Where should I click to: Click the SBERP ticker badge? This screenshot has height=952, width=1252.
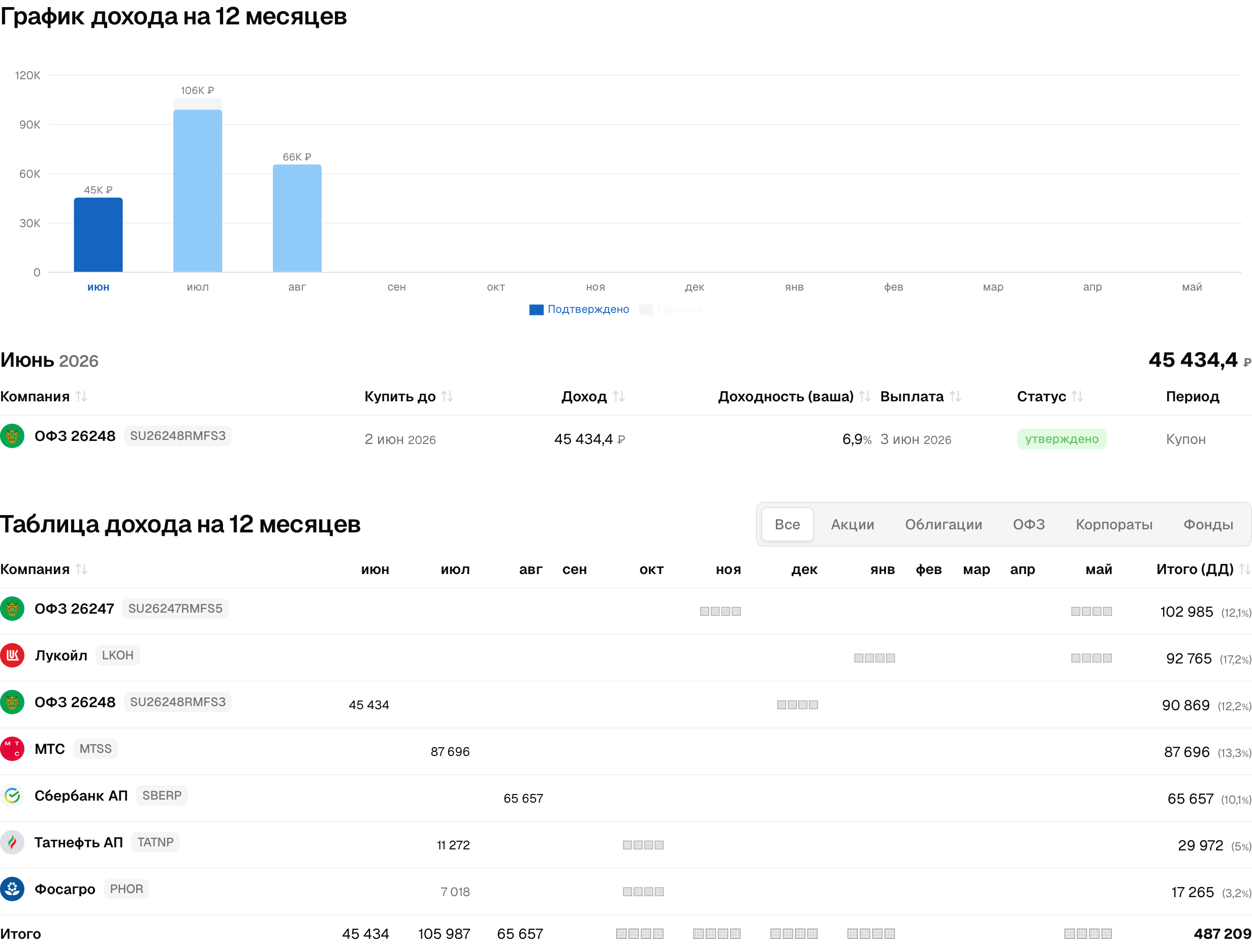[162, 796]
